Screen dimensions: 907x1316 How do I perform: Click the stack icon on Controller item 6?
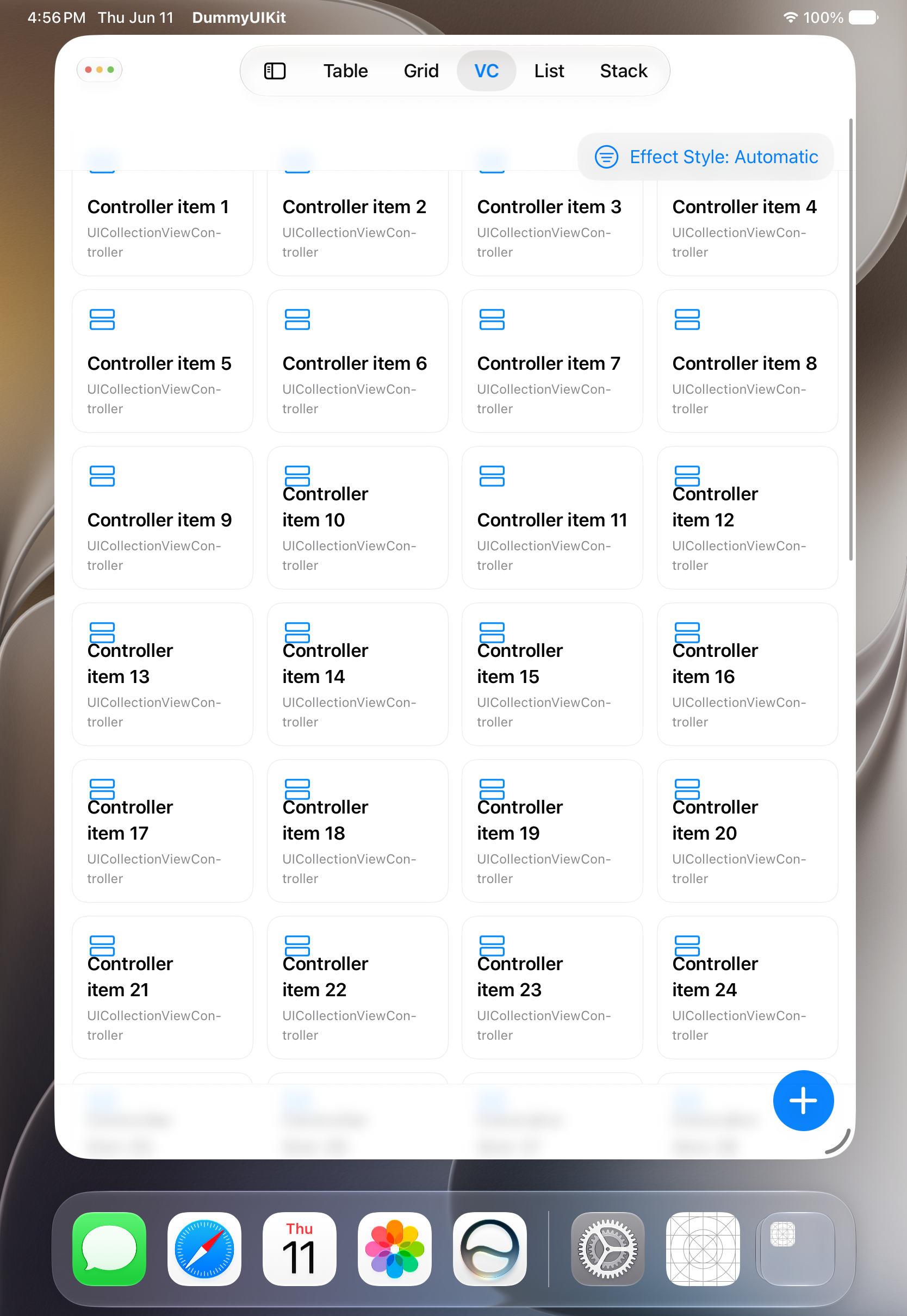point(297,319)
